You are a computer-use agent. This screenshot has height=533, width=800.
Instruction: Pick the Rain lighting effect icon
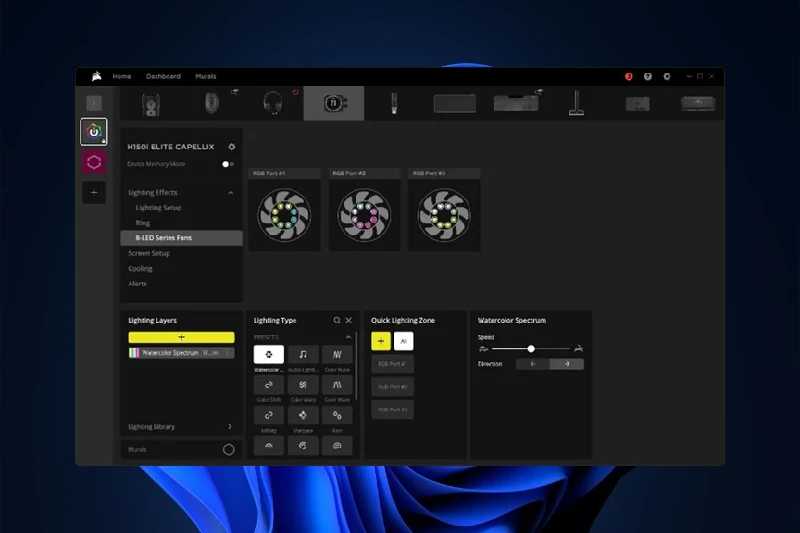pyautogui.click(x=337, y=415)
